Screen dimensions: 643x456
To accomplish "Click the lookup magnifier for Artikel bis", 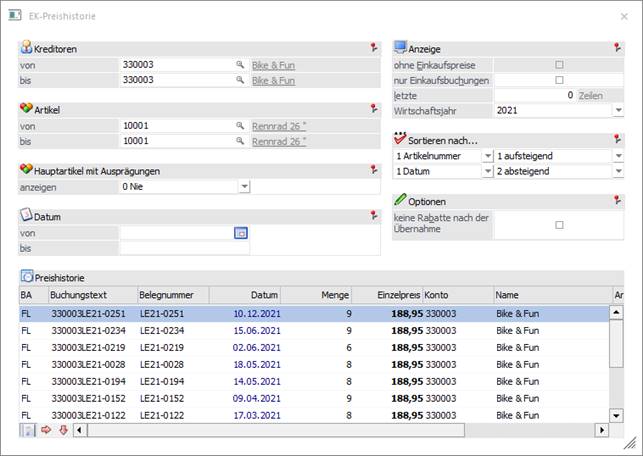I will (240, 142).
